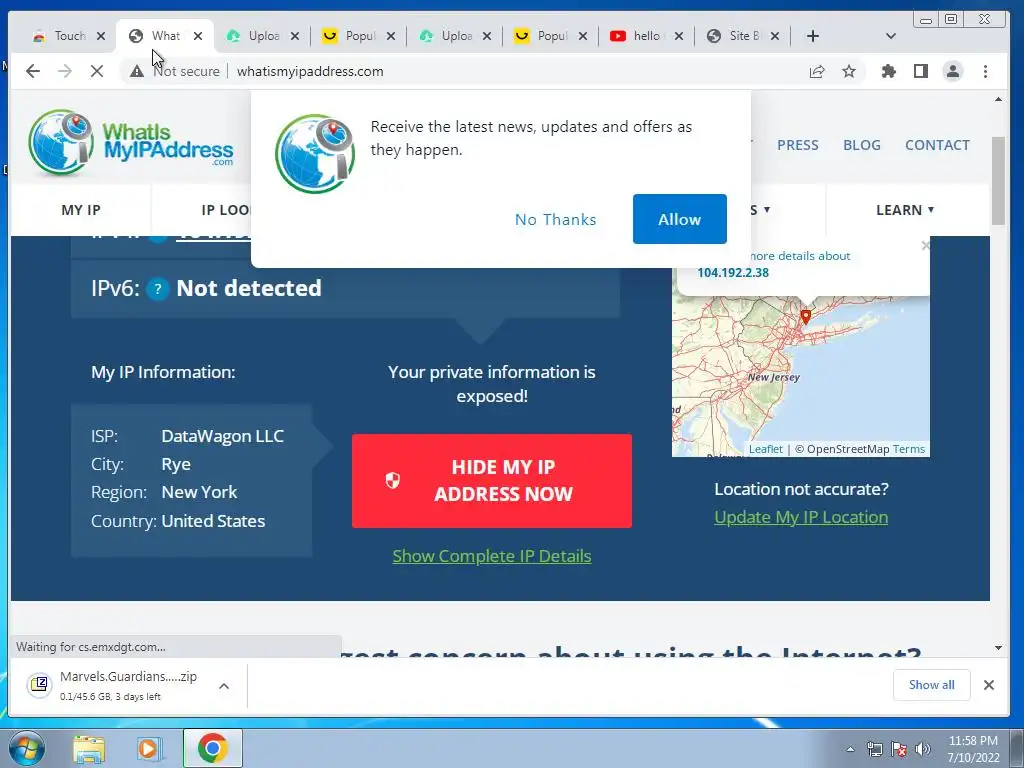Open the Chrome profile avatar
The image size is (1024, 768).
click(953, 71)
